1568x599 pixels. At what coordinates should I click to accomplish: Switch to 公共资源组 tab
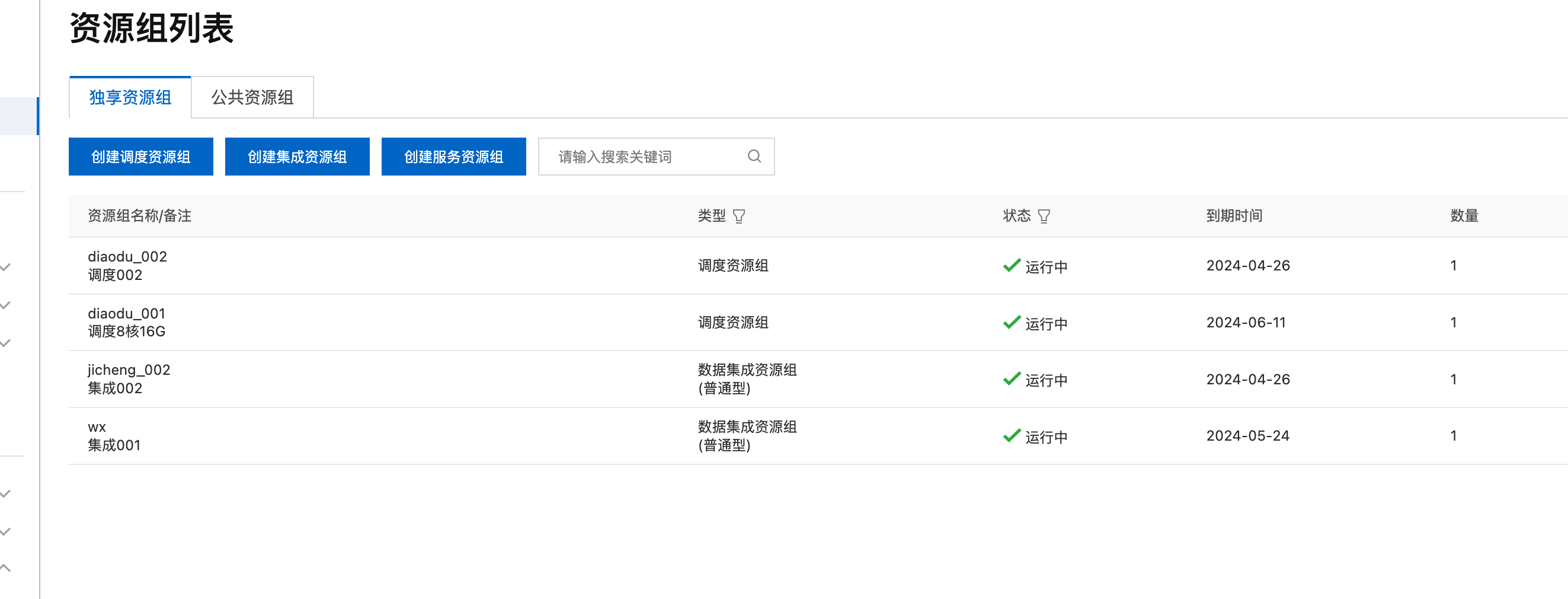coord(252,97)
